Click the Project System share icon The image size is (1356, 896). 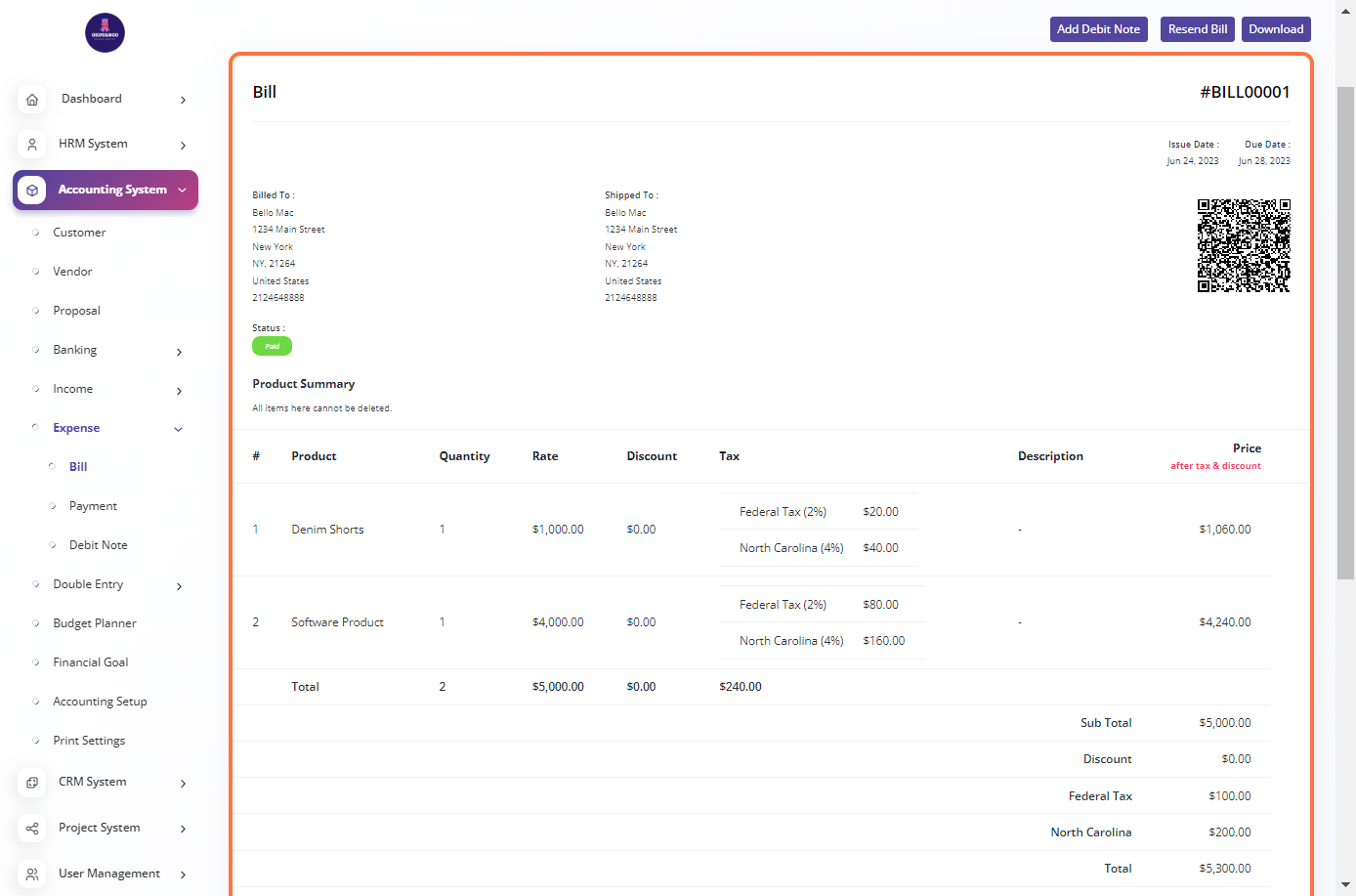[x=32, y=829]
